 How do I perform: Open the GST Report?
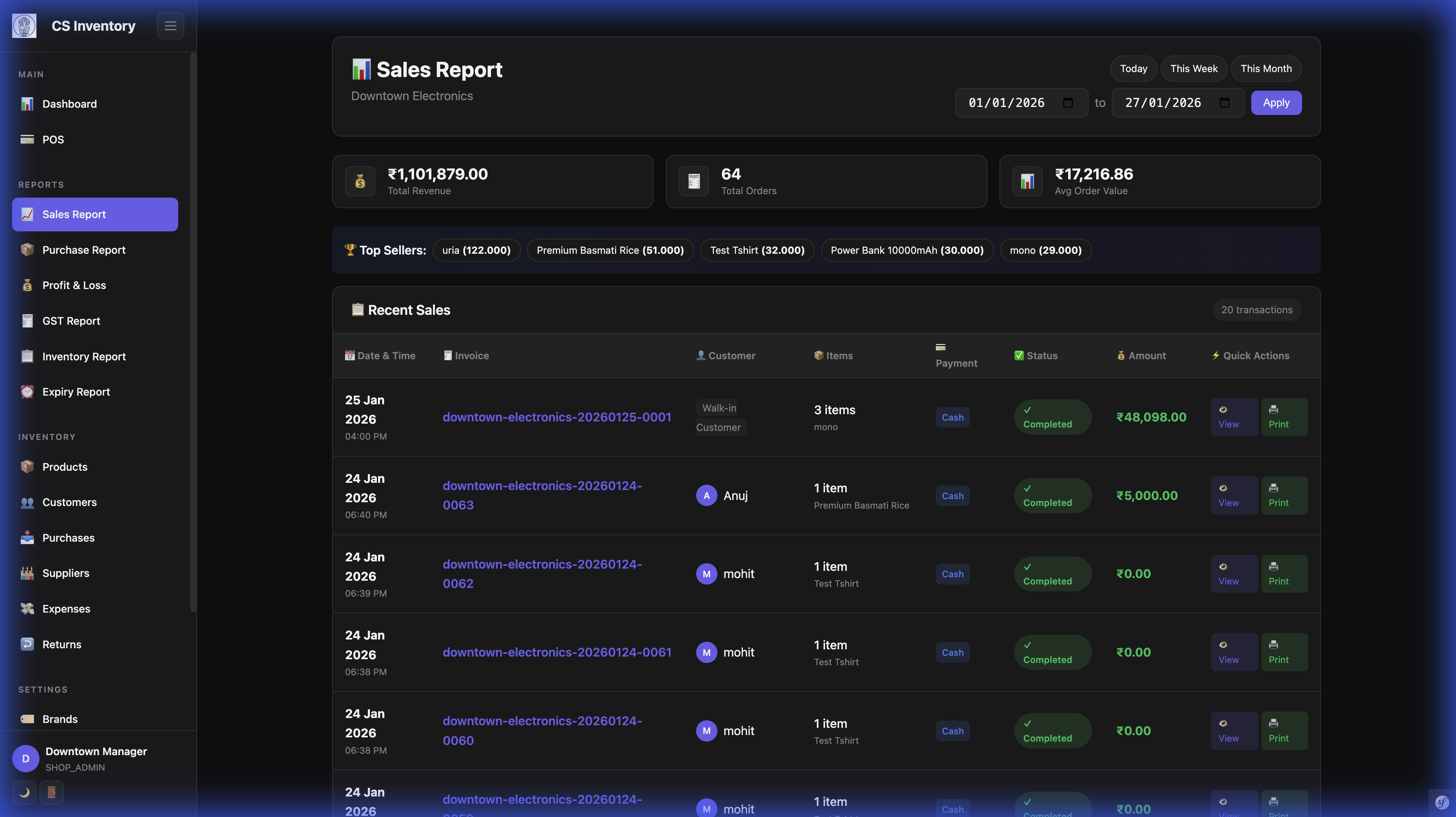point(95,321)
